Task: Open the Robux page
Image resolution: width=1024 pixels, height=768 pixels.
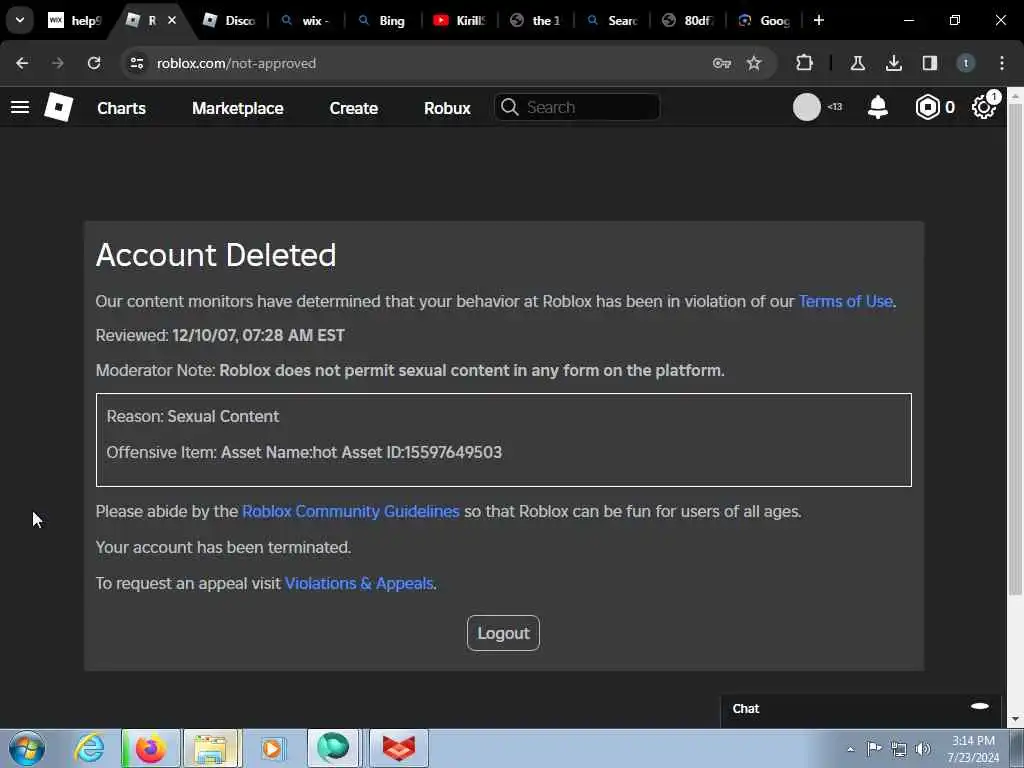Action: (x=447, y=108)
